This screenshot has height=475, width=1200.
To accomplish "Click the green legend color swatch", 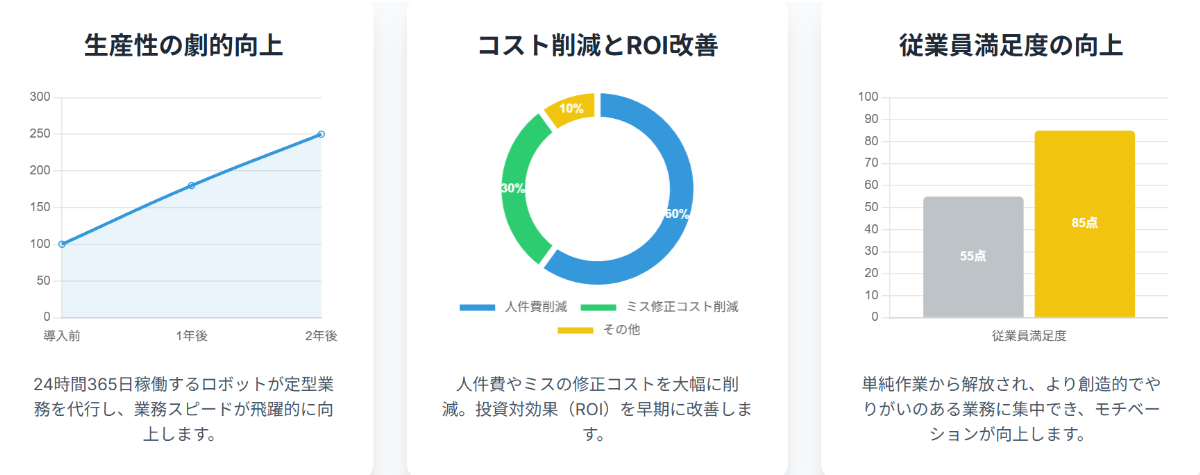I will click(x=598, y=307).
